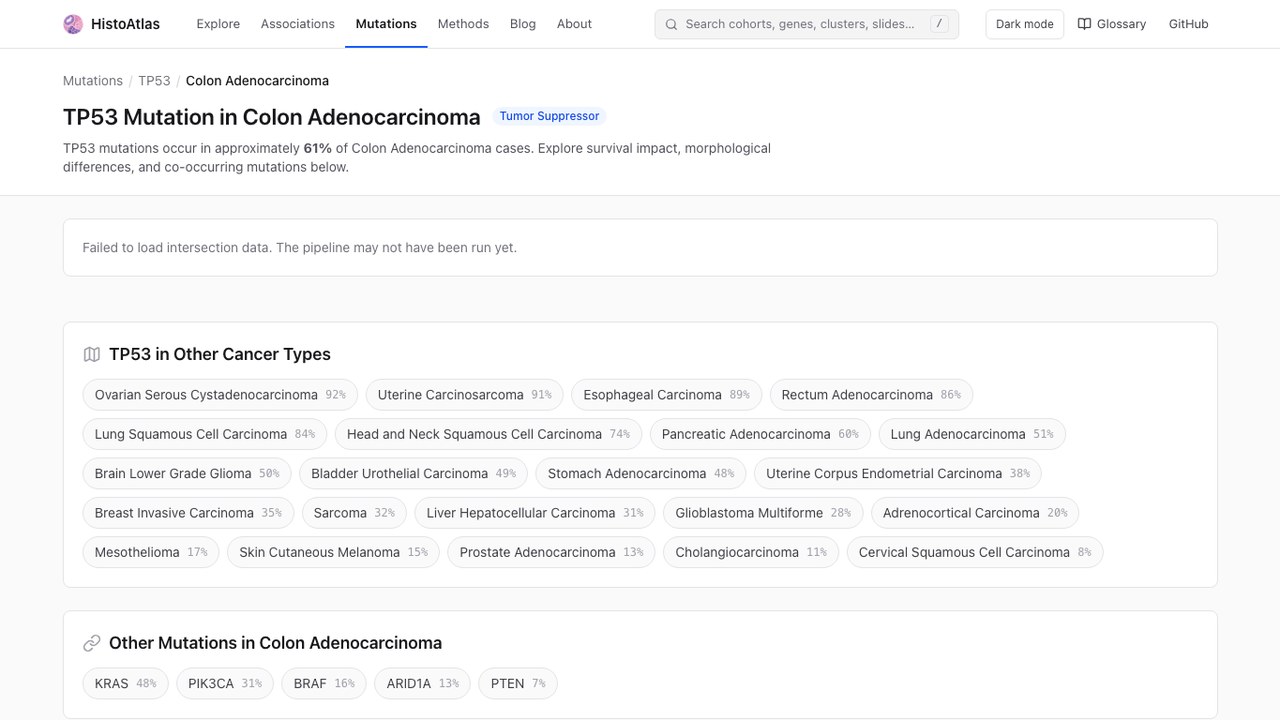Go to the Methods page
Viewport: 1280px width, 720px height.
tap(463, 24)
